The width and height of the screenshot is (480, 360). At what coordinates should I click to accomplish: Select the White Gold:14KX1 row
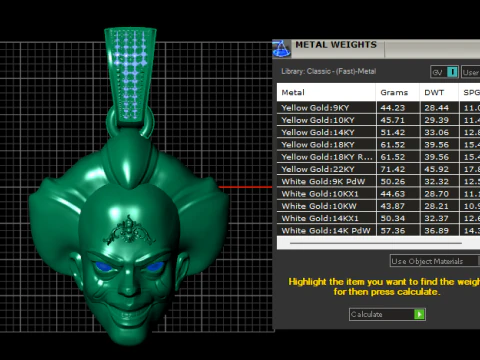click(x=378, y=219)
